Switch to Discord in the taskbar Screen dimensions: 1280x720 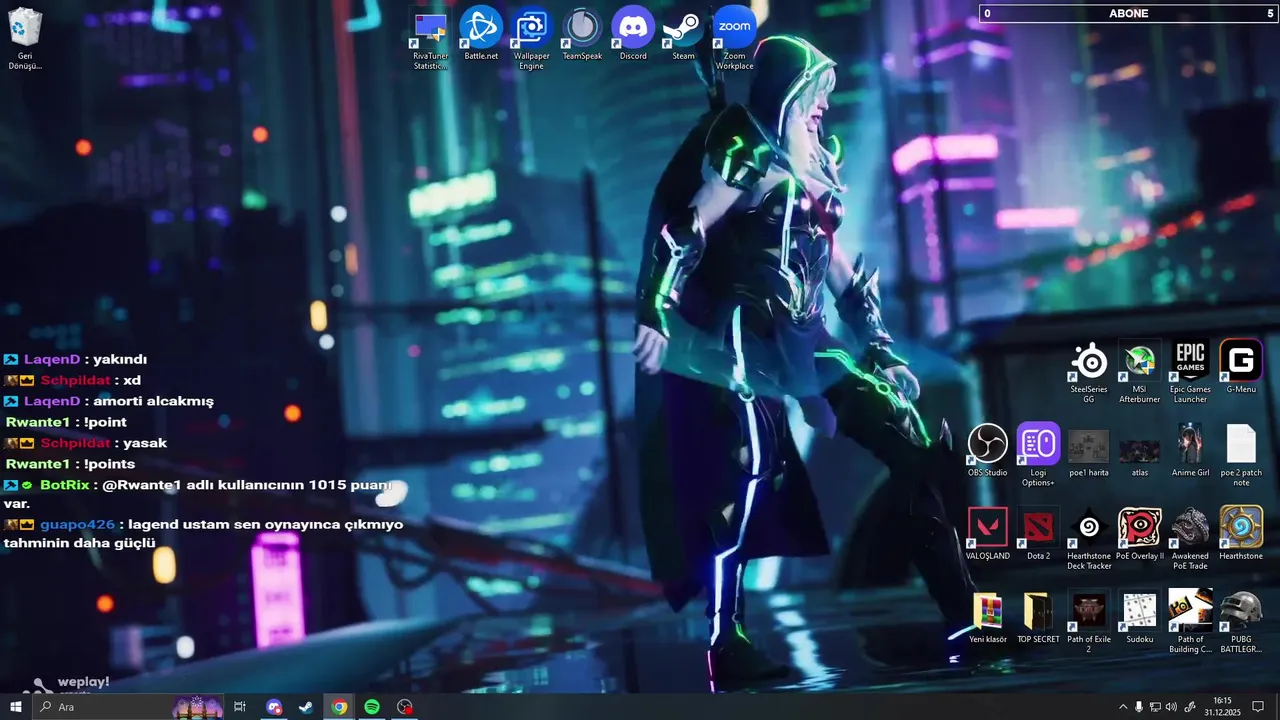coord(274,707)
